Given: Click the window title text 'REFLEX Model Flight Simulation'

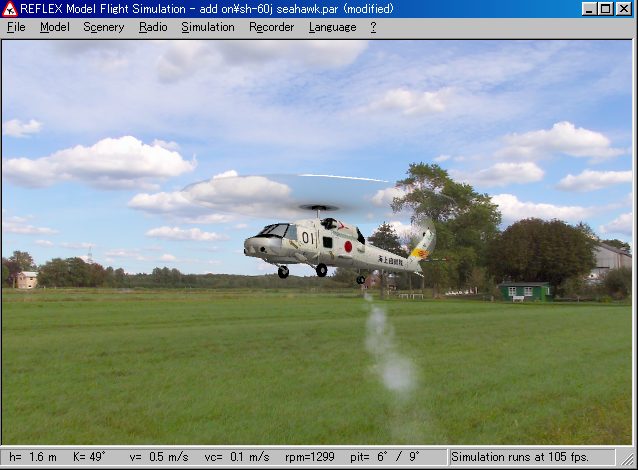Looking at the screenshot, I should click(103, 9).
